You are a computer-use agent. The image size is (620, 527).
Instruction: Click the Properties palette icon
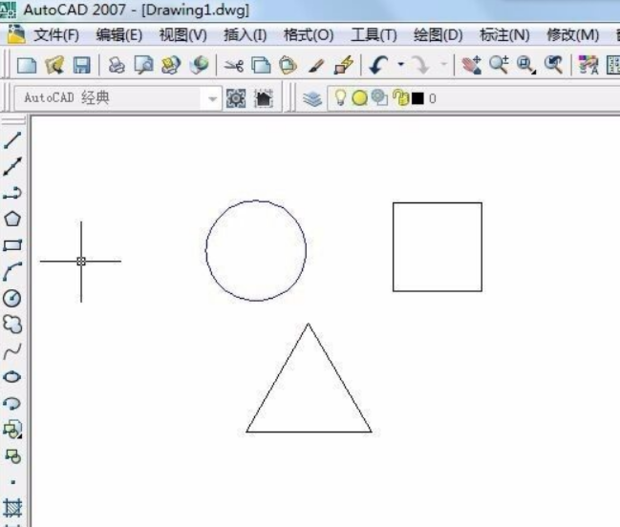click(588, 65)
